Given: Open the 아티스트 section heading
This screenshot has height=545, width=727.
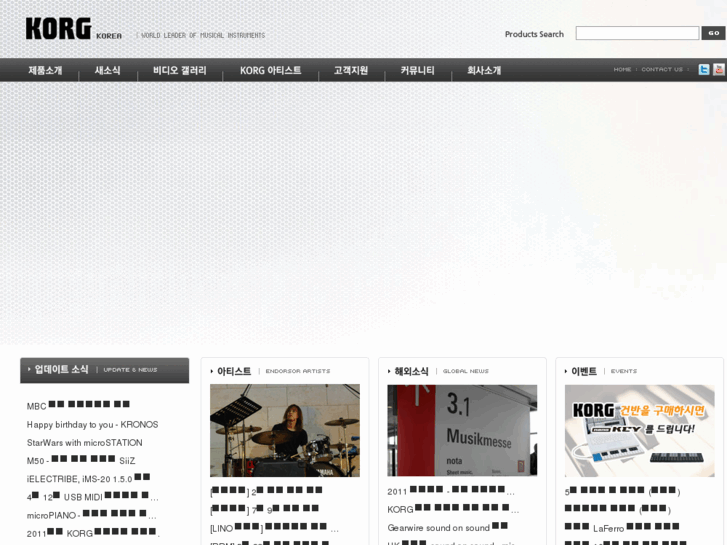Looking at the screenshot, I should 234,371.
